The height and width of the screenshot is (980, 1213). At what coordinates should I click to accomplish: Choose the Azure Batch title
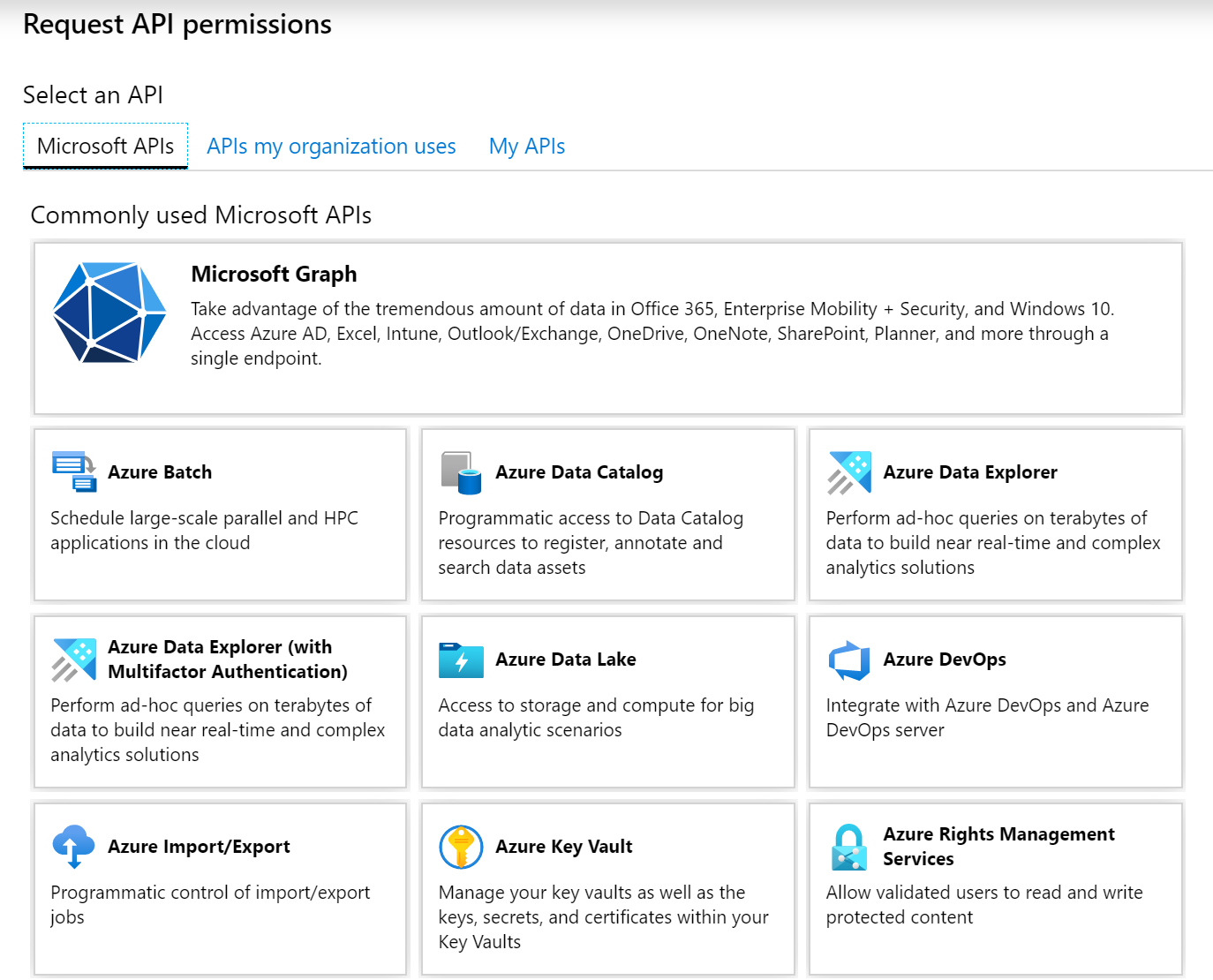point(160,472)
